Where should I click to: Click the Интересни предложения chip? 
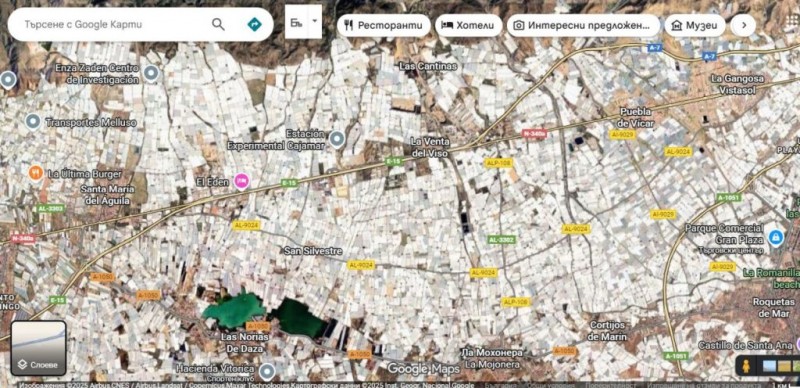tap(583, 25)
